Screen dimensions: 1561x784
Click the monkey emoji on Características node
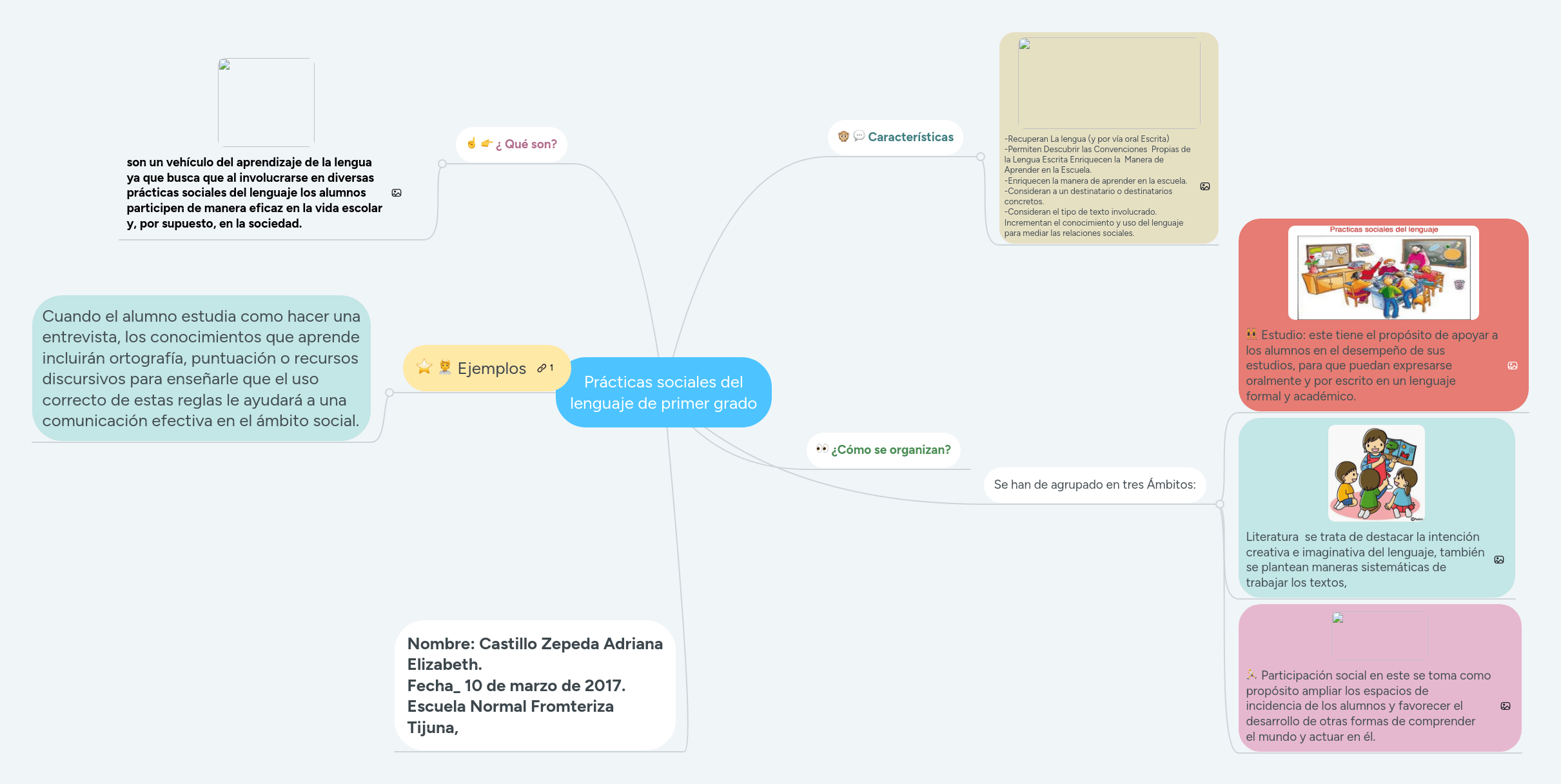tap(843, 137)
